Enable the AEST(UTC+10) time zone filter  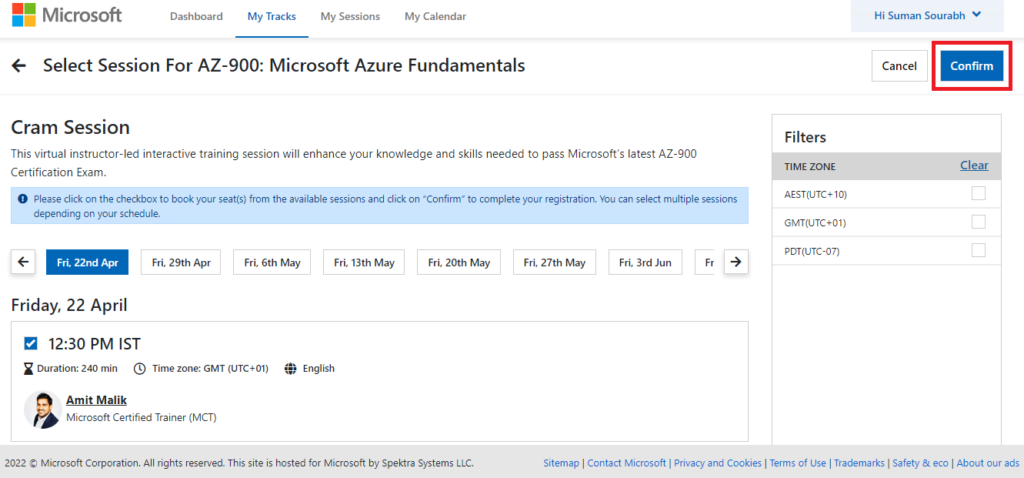click(978, 193)
